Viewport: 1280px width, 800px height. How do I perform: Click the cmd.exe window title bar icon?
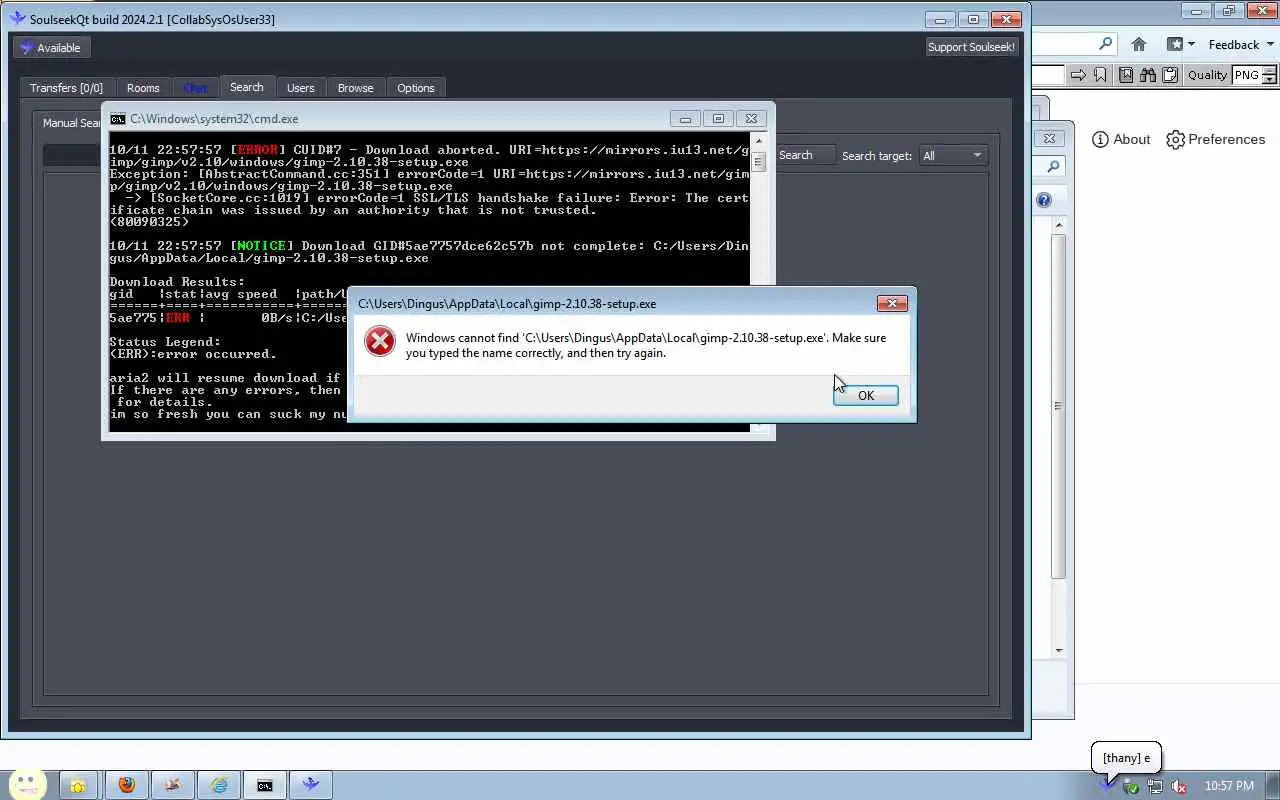[x=118, y=118]
